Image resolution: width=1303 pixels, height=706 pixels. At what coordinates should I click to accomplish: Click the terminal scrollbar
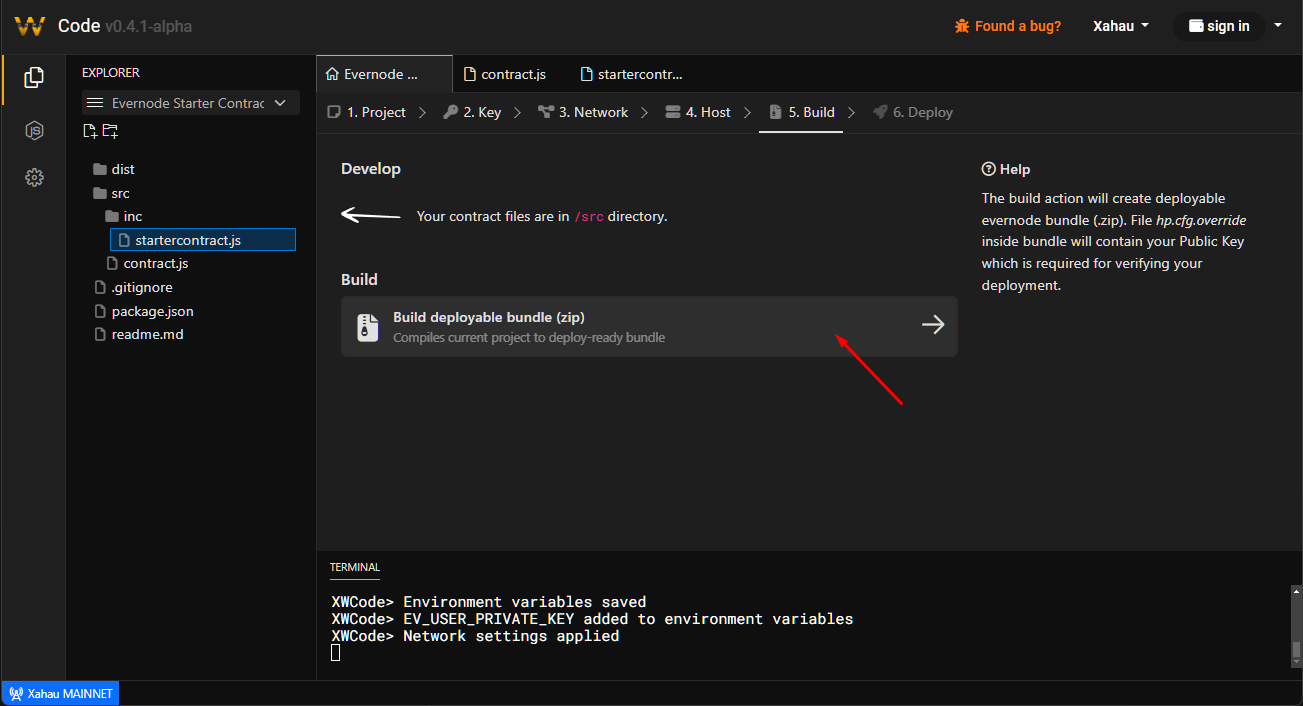tap(1296, 650)
